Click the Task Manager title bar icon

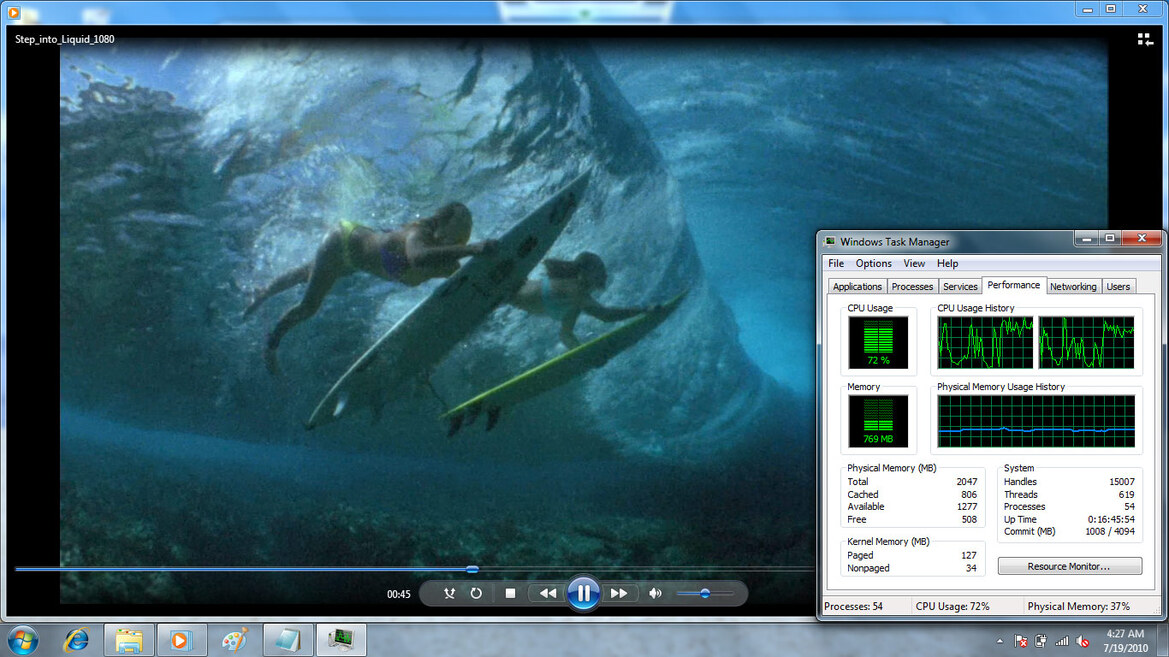[x=830, y=242]
